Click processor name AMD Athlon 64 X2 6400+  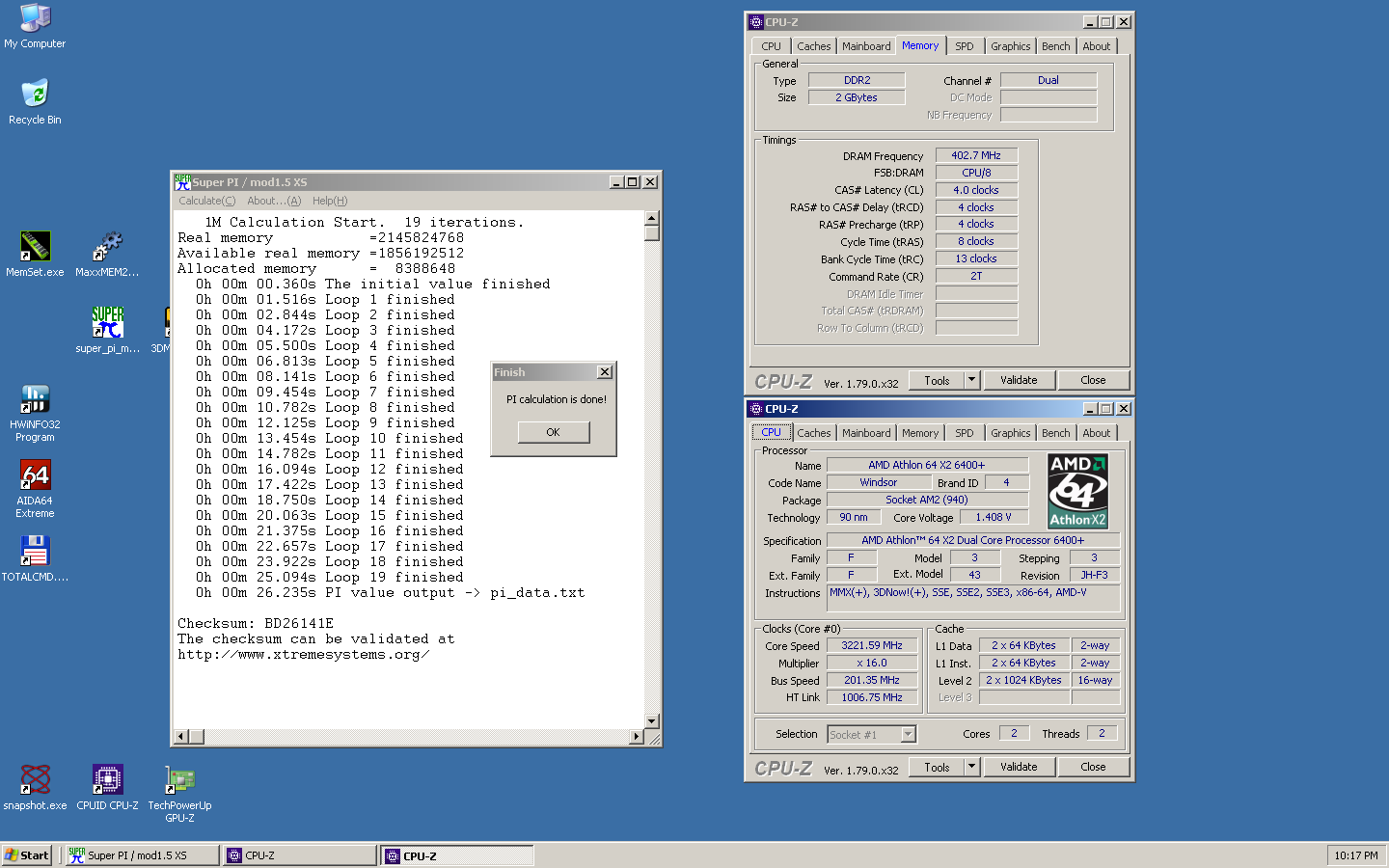pyautogui.click(x=927, y=465)
